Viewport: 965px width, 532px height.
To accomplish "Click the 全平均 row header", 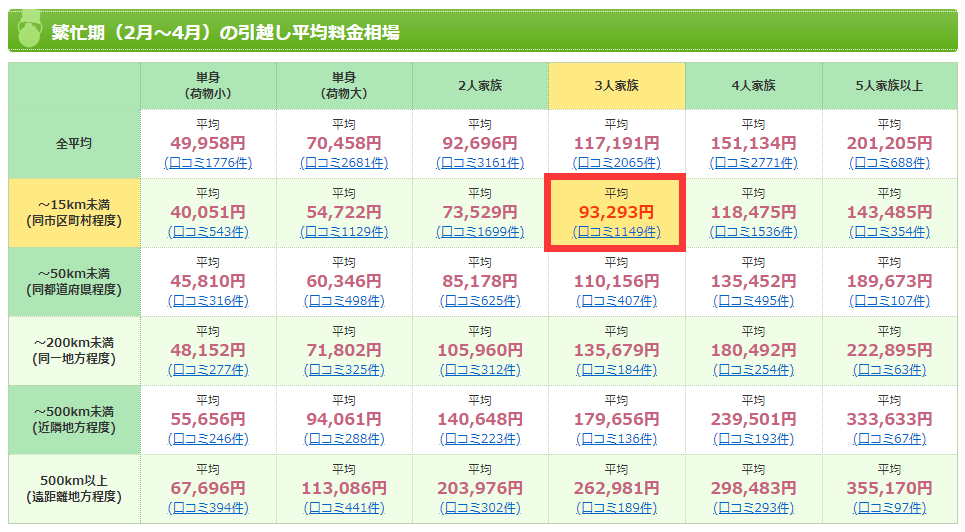I will [74, 143].
